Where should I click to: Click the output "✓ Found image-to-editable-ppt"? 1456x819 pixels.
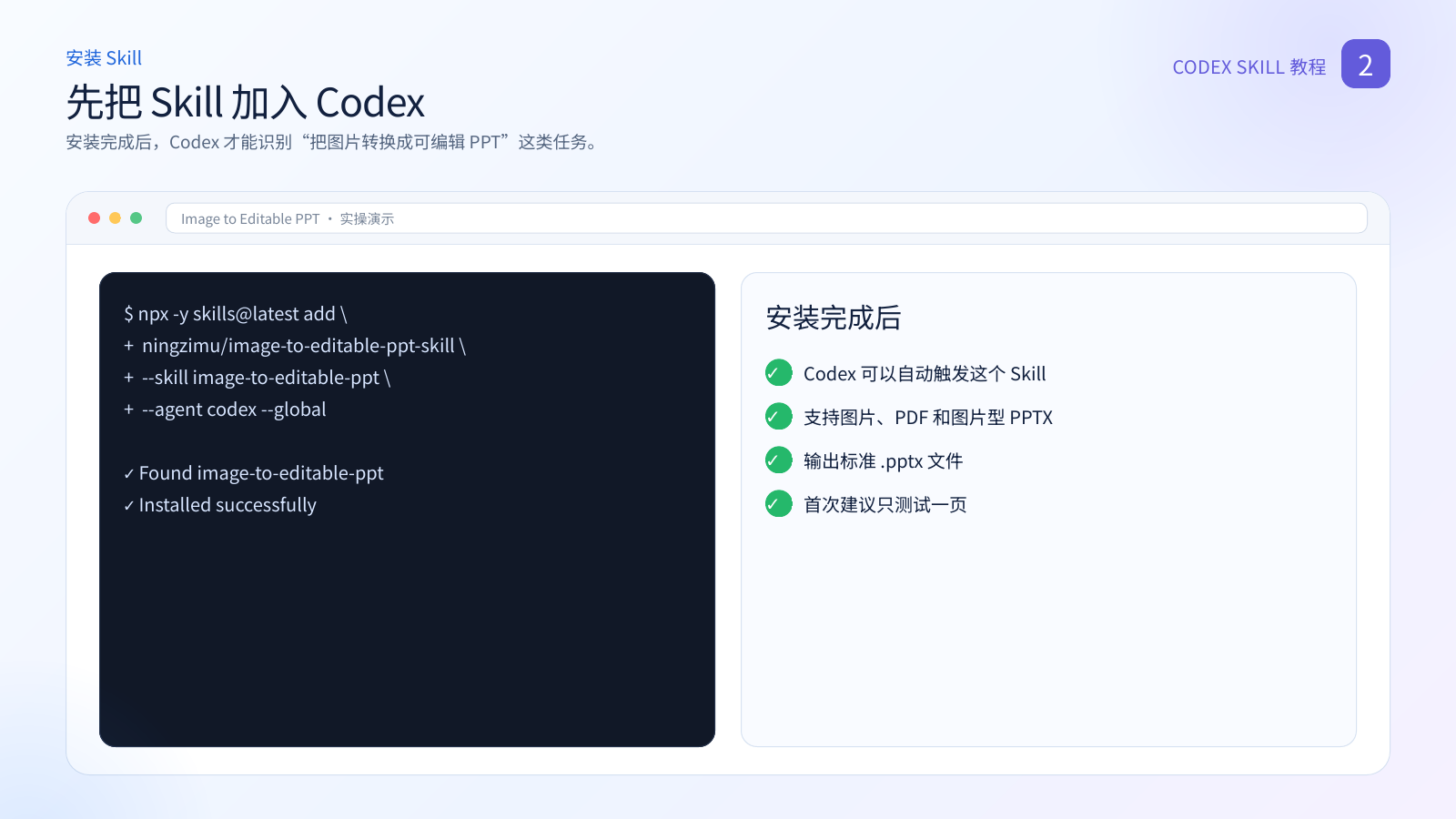click(x=254, y=473)
